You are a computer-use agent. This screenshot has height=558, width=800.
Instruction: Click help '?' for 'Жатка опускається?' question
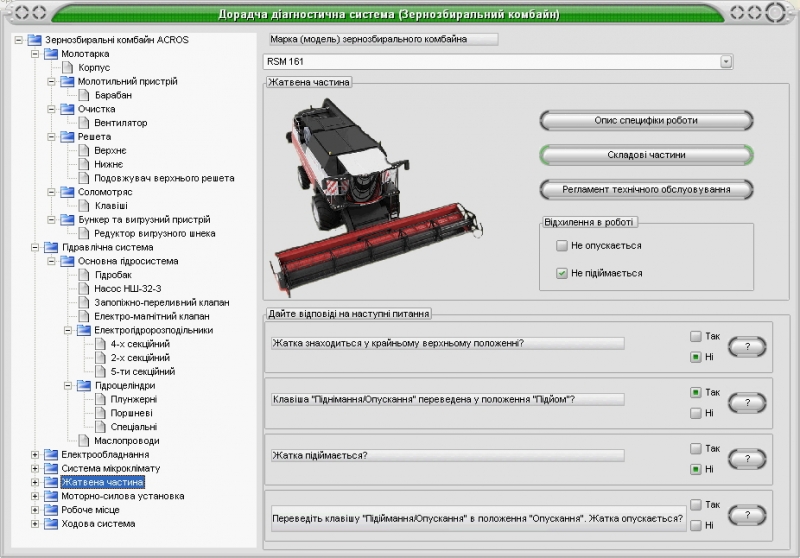747,515
